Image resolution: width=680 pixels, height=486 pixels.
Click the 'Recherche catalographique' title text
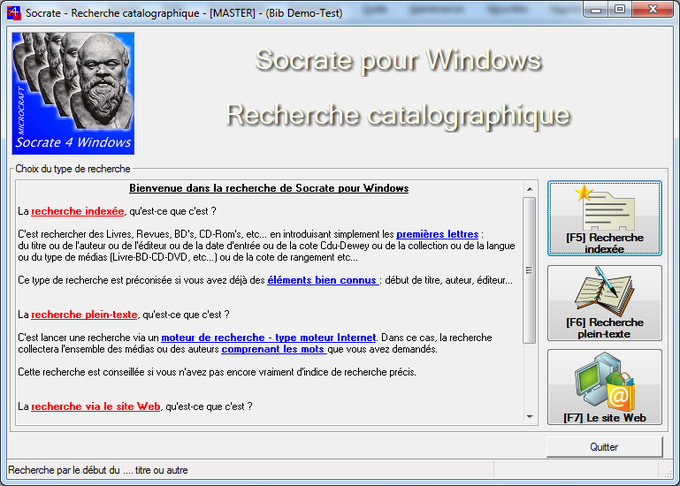tap(398, 115)
